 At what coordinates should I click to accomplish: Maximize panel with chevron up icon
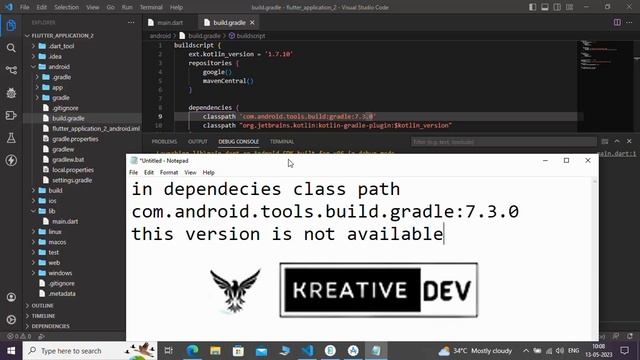[x=617, y=141]
